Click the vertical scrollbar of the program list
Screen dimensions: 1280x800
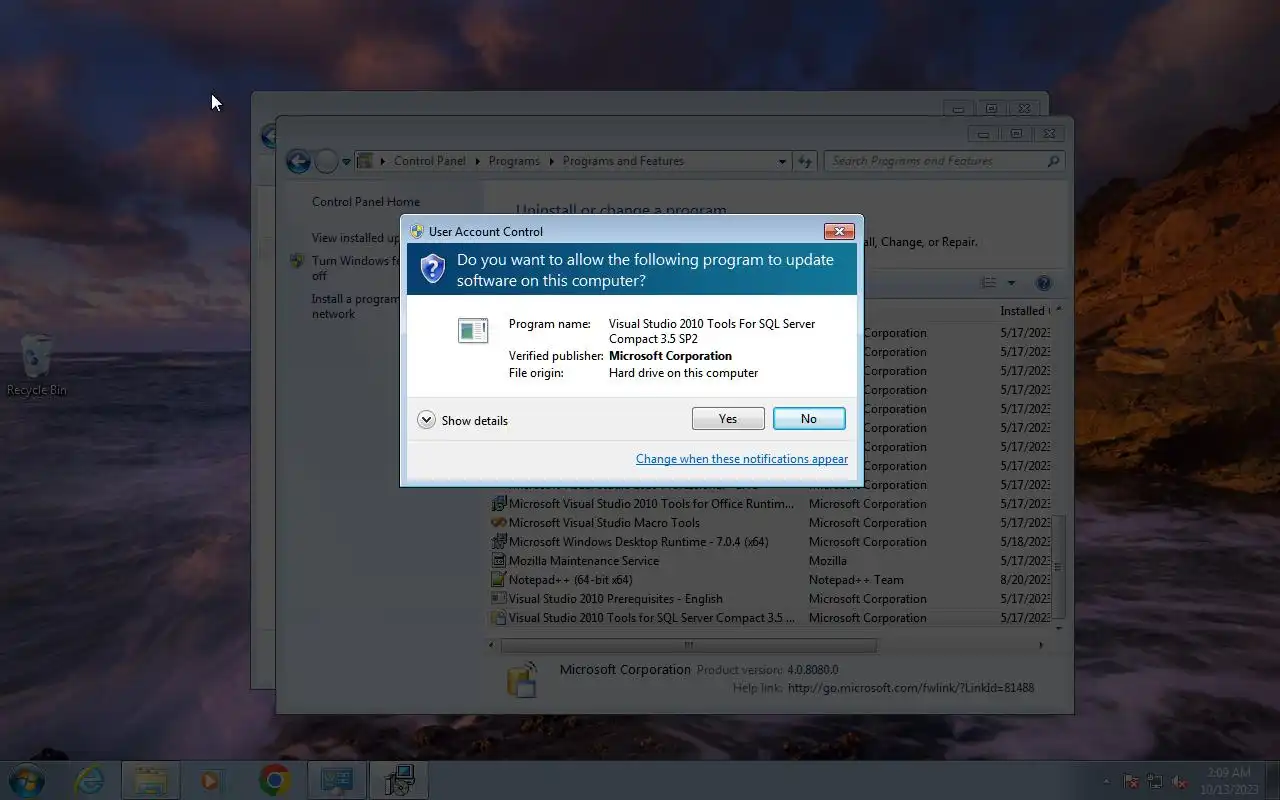tap(1058, 566)
